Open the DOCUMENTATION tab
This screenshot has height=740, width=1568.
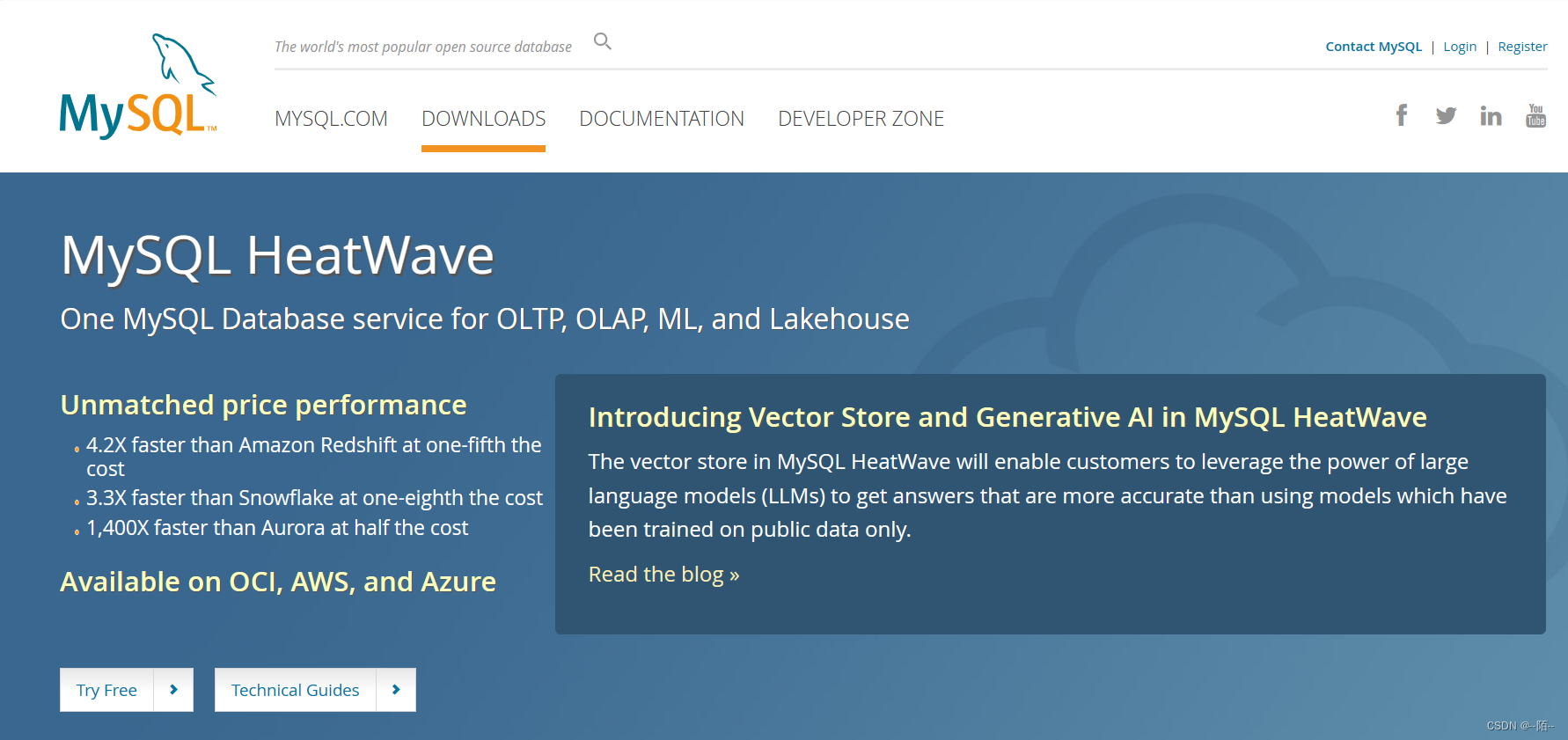662,119
